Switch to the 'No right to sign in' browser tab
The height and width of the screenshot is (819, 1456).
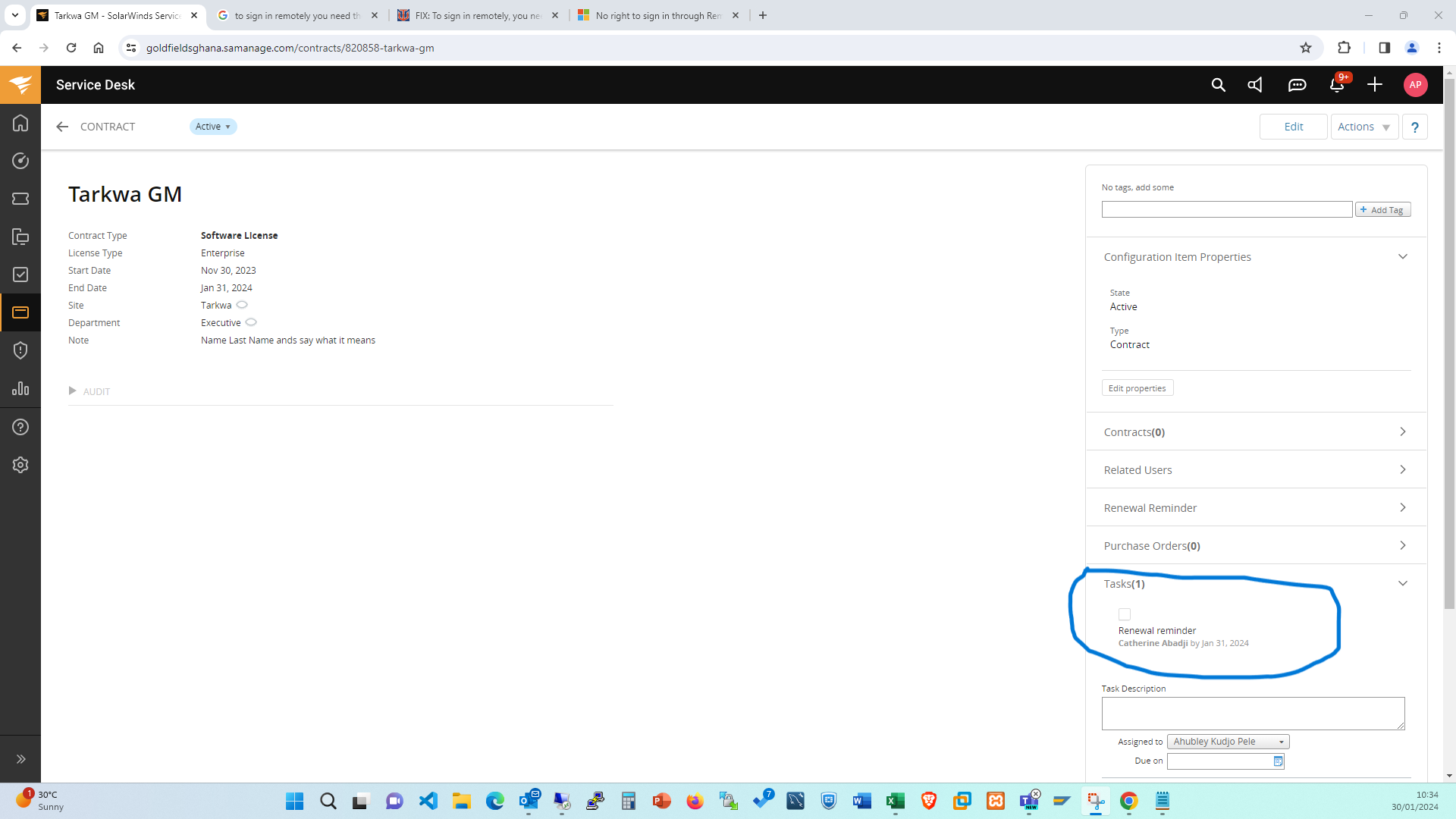click(657, 15)
